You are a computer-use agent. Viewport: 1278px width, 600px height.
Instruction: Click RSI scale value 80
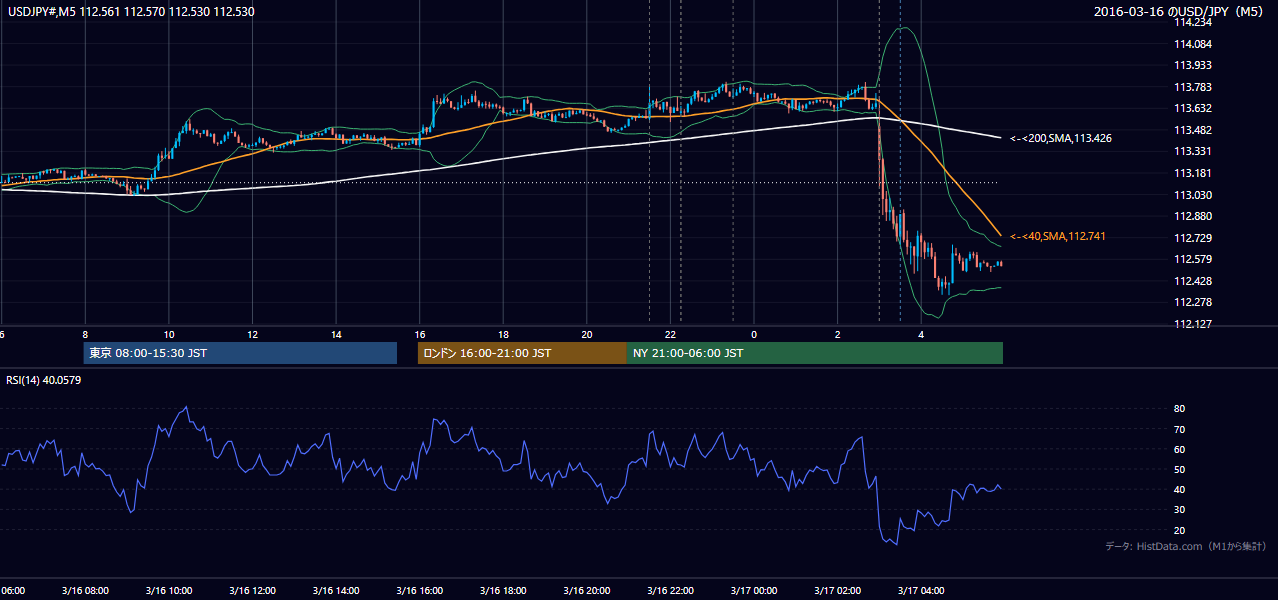pyautogui.click(x=1180, y=409)
